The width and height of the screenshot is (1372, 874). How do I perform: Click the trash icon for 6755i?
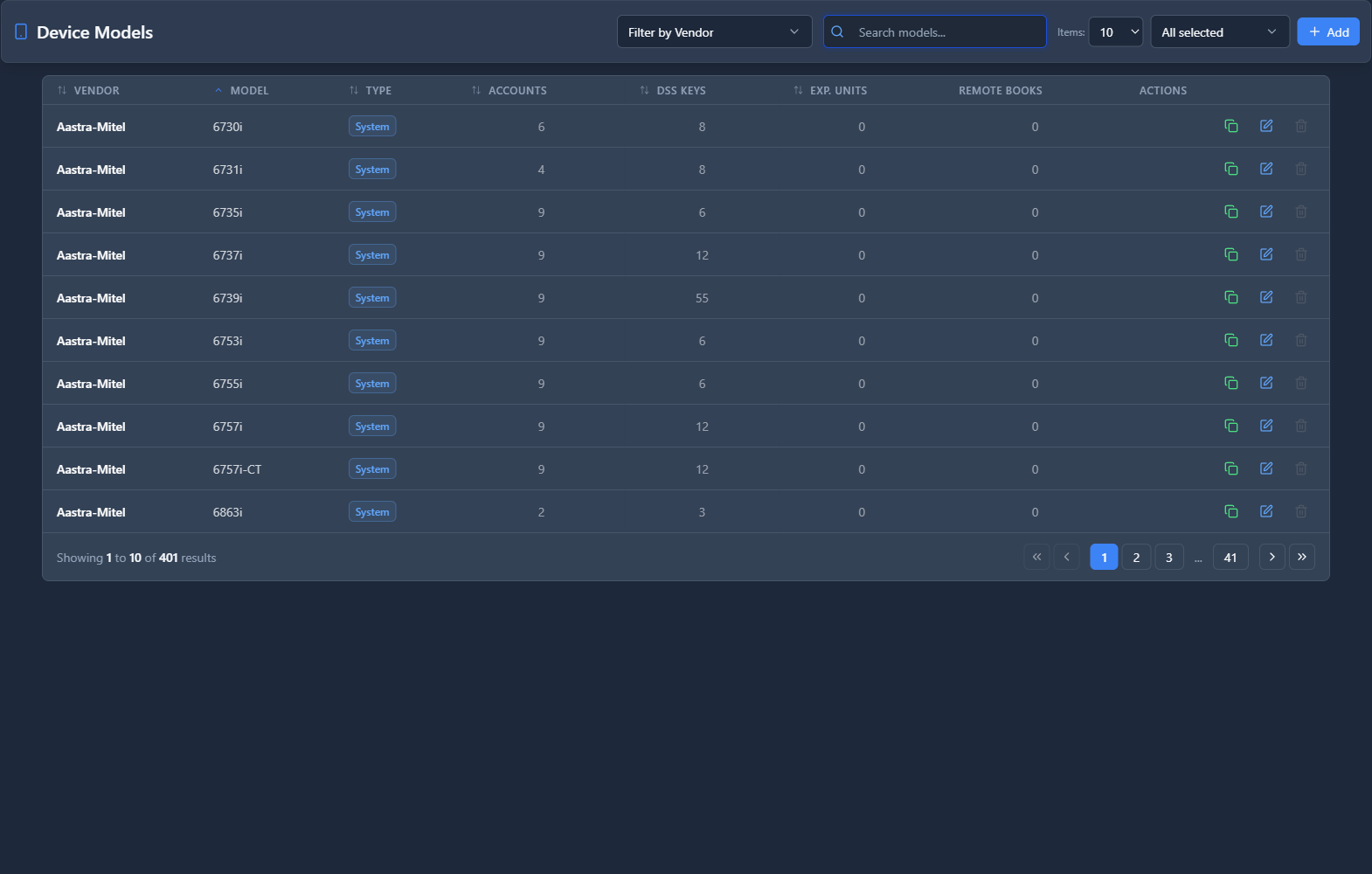[1300, 383]
